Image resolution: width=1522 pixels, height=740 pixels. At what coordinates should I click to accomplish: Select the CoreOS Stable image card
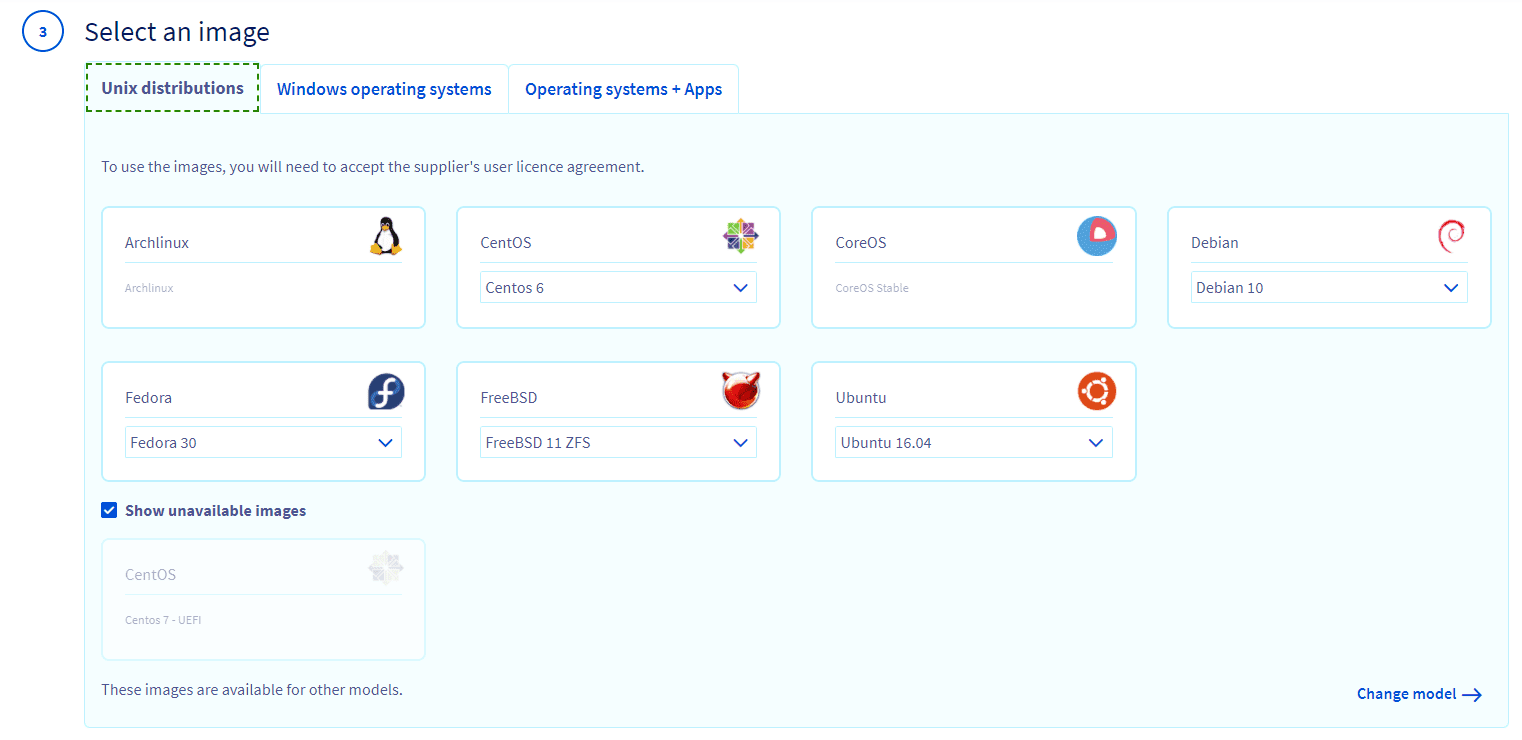pos(973,268)
